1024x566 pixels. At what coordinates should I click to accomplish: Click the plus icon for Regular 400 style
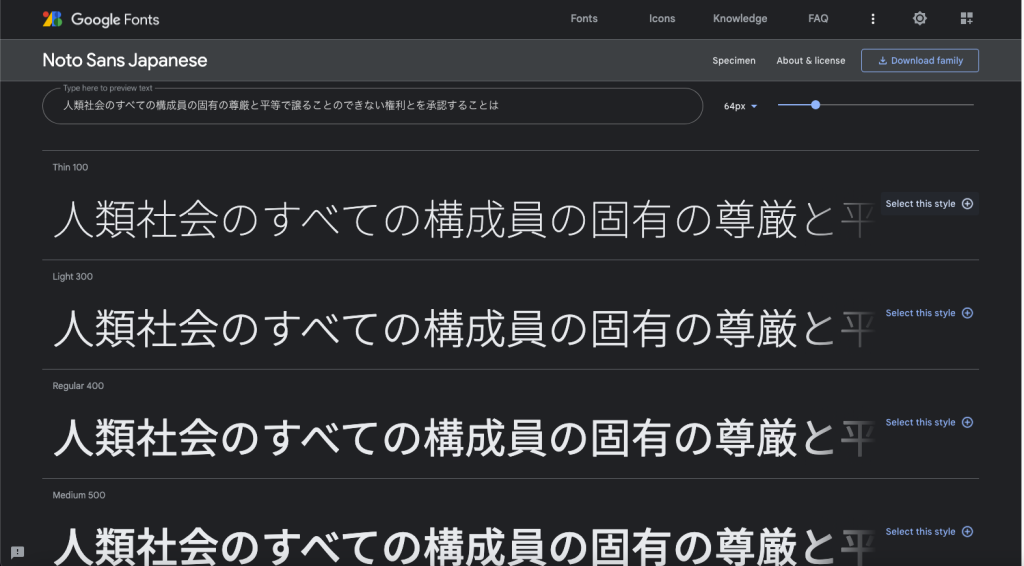(967, 422)
